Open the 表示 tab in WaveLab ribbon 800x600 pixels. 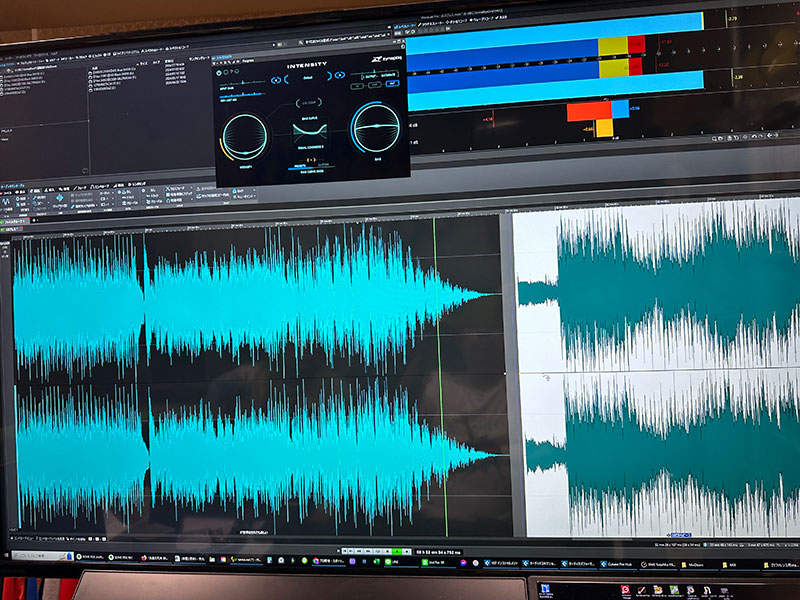21,192
